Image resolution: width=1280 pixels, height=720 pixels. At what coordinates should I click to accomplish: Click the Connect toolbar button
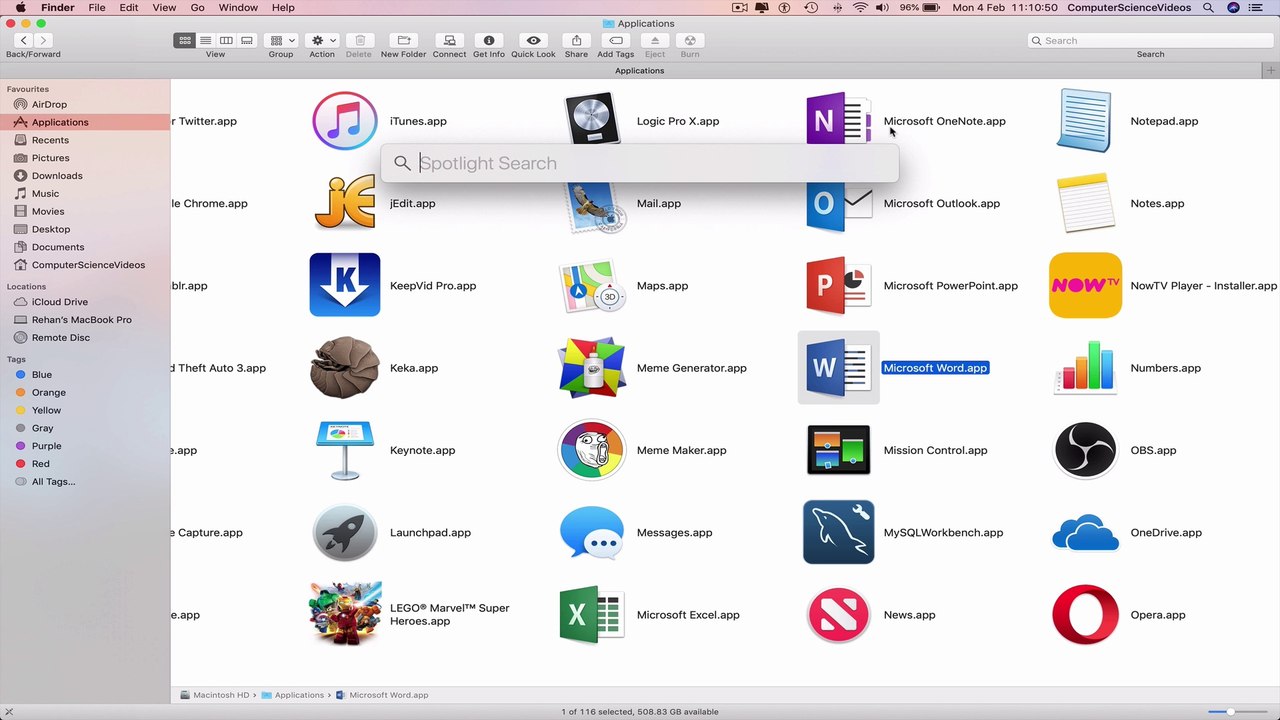(449, 40)
